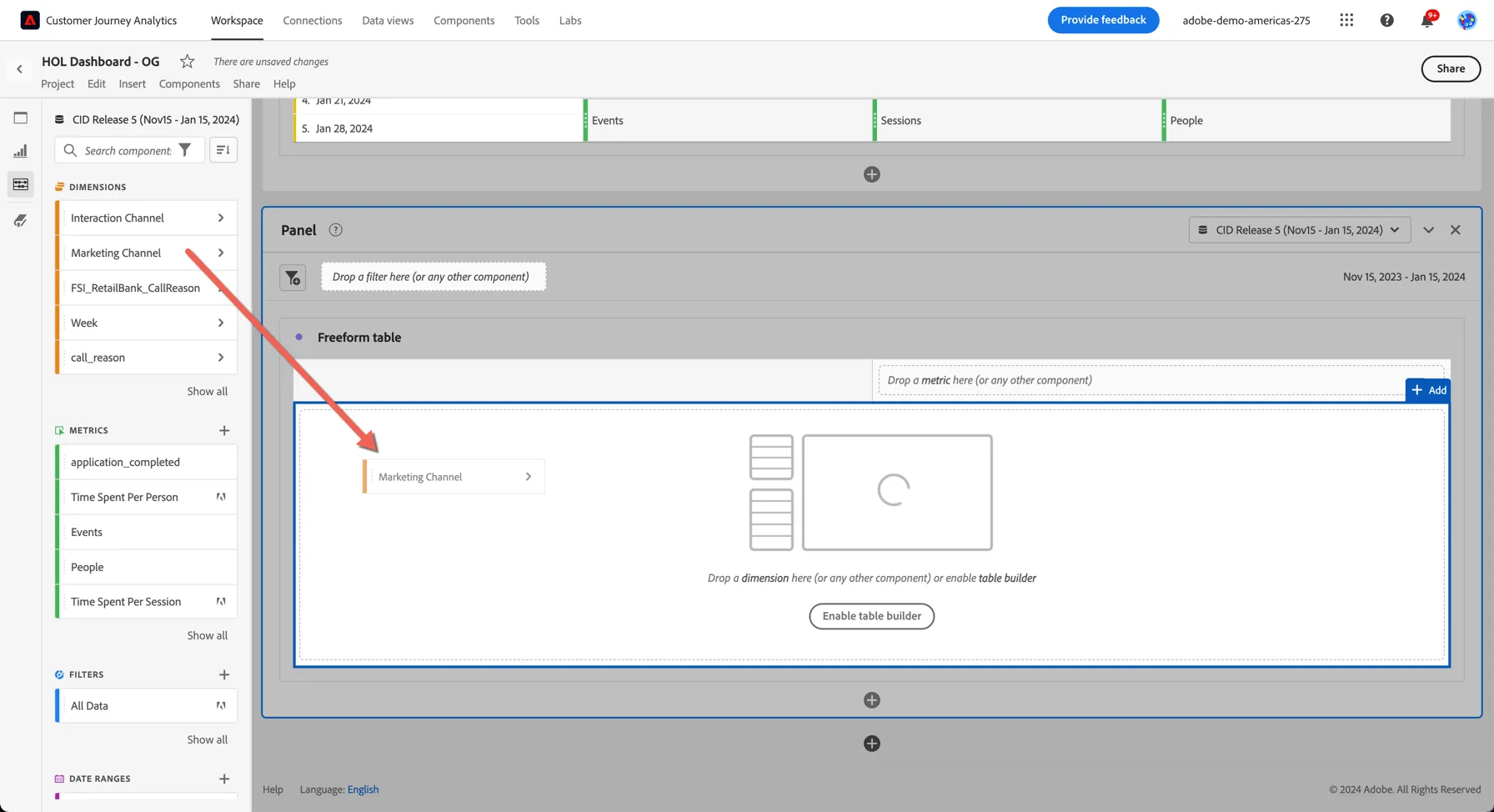Screen dimensions: 1494x812
Task: Click the component filter funnel icon
Action: coord(185,150)
